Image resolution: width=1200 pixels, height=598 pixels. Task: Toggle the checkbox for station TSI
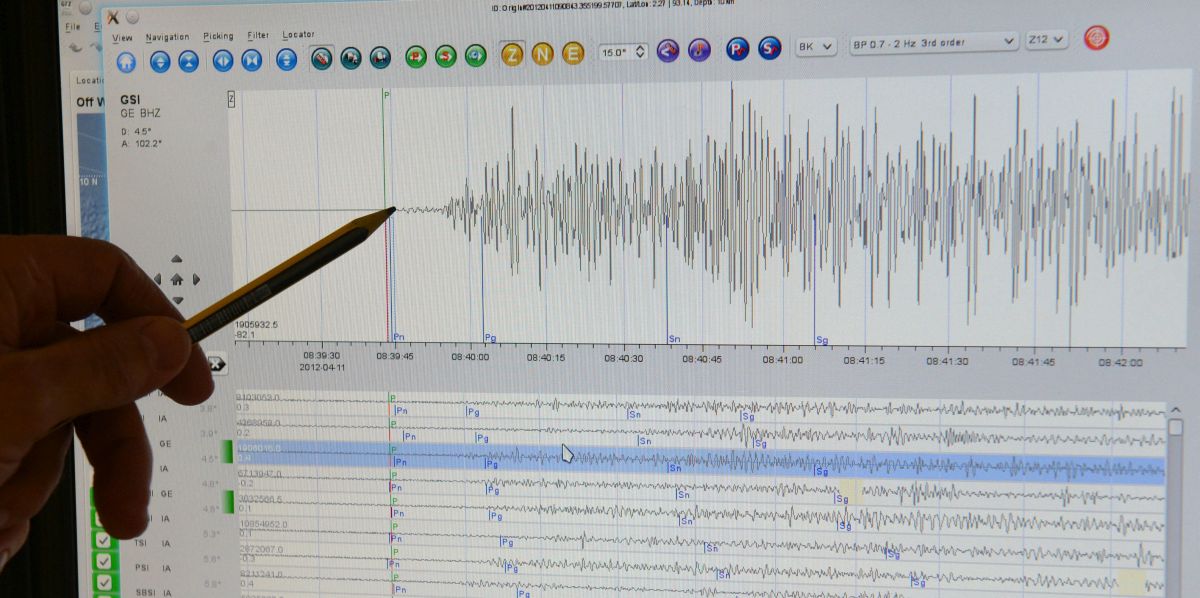(102, 540)
